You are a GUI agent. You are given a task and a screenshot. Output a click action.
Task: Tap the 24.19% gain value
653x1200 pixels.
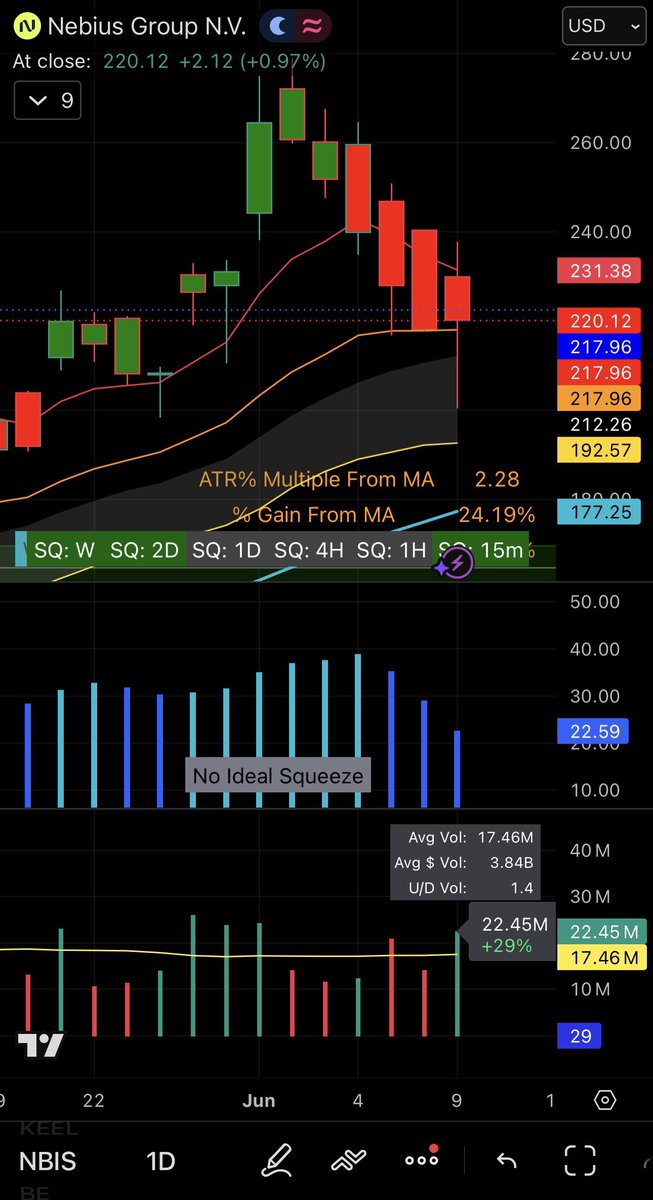(496, 515)
